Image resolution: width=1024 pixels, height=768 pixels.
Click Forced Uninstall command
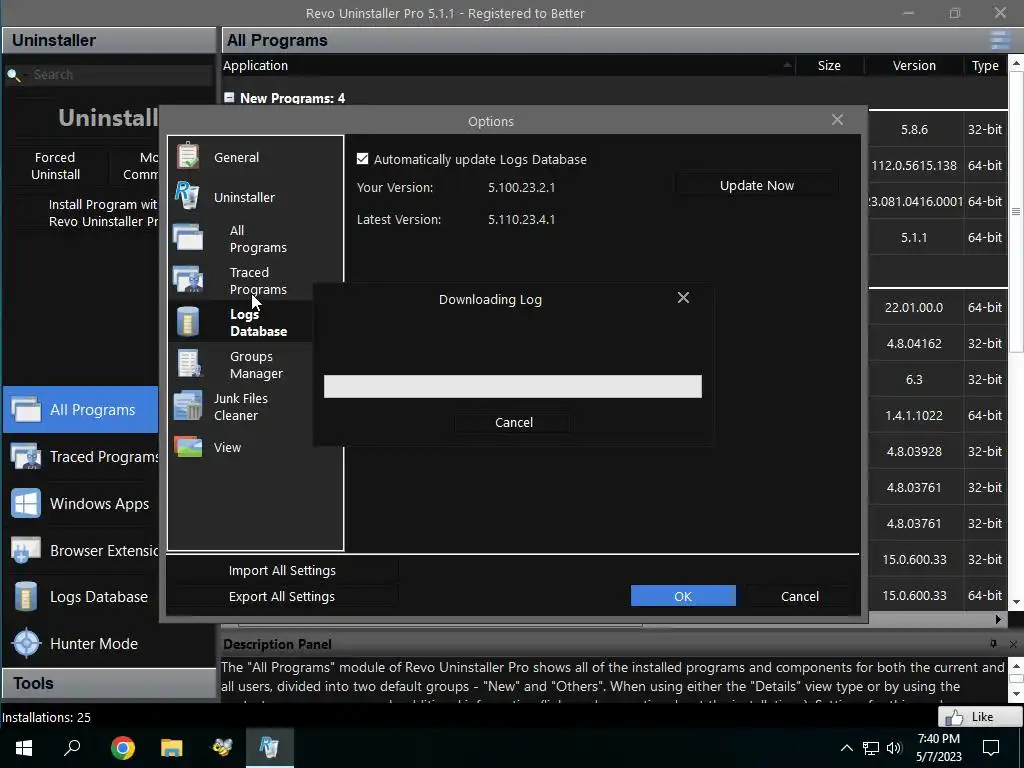click(x=56, y=166)
